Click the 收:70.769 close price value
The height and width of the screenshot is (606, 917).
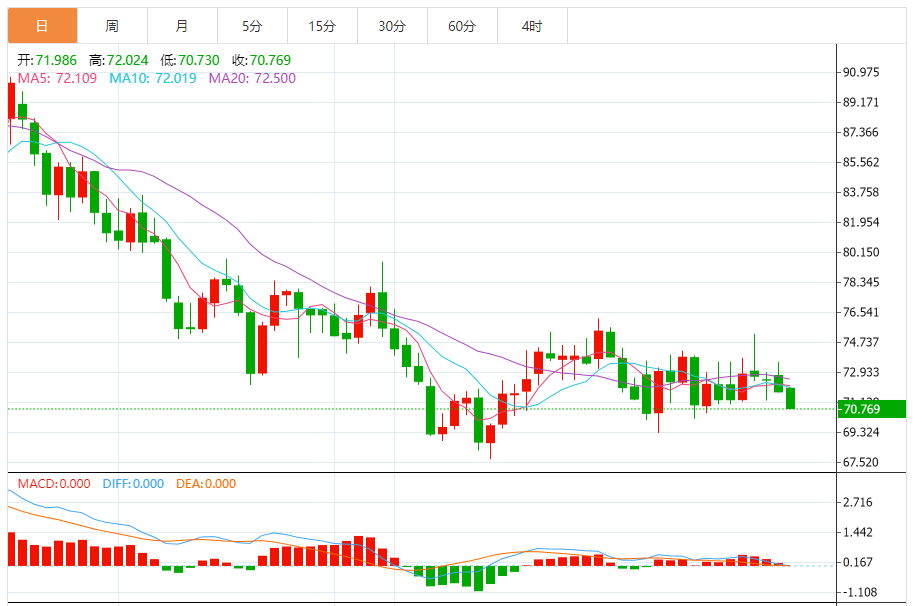pos(261,60)
